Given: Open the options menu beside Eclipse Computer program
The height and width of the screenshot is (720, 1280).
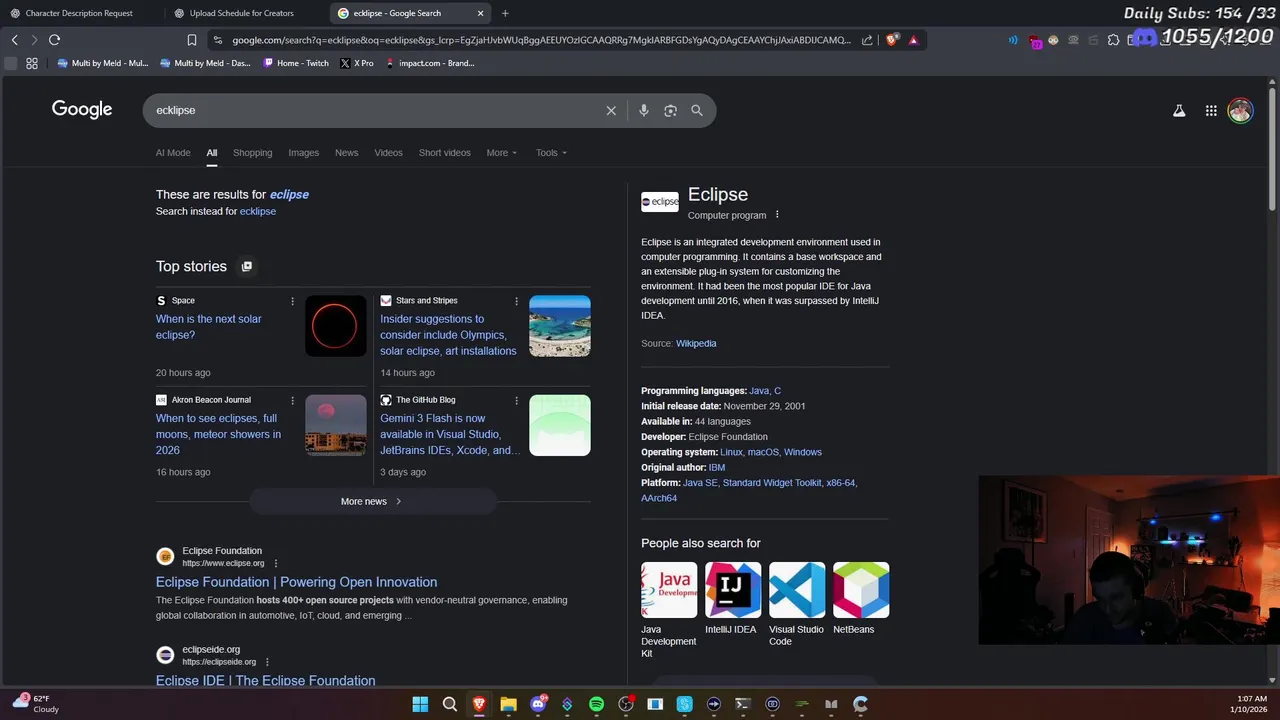Looking at the screenshot, I should 777,215.
